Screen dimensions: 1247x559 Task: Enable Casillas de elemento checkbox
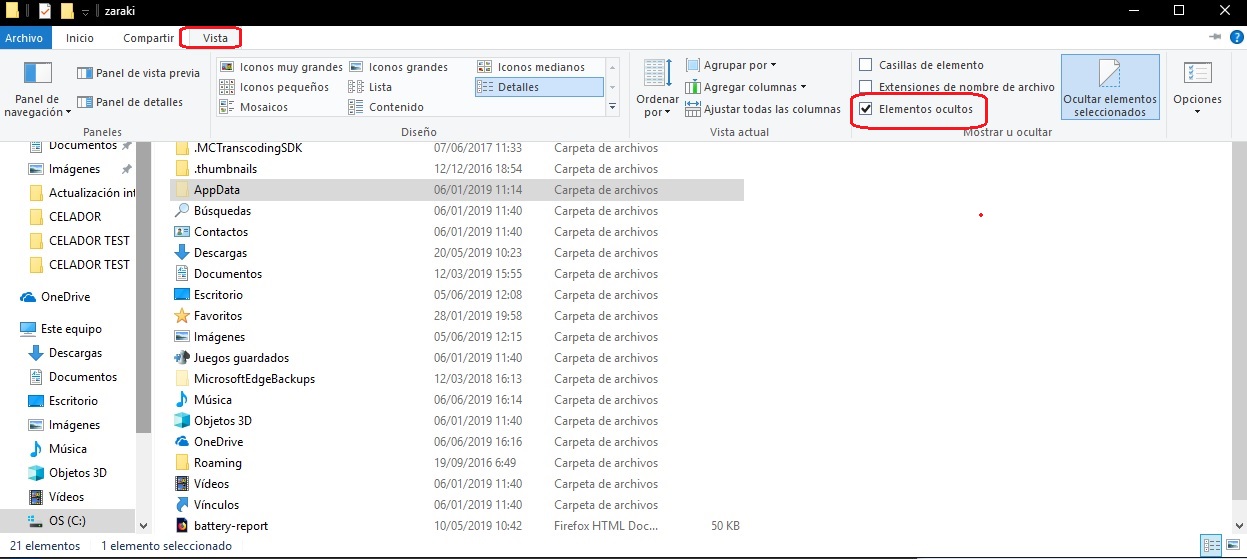[866, 65]
